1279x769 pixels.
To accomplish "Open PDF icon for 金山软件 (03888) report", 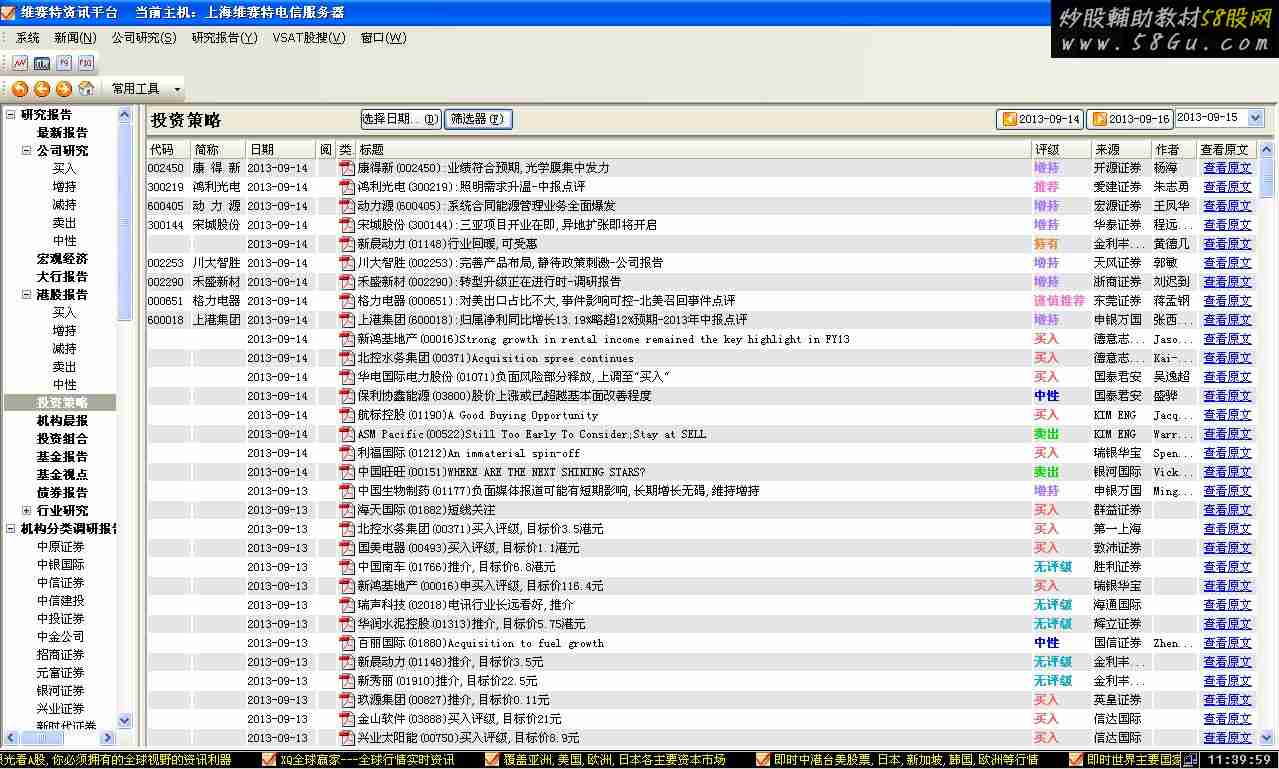I will click(x=348, y=719).
